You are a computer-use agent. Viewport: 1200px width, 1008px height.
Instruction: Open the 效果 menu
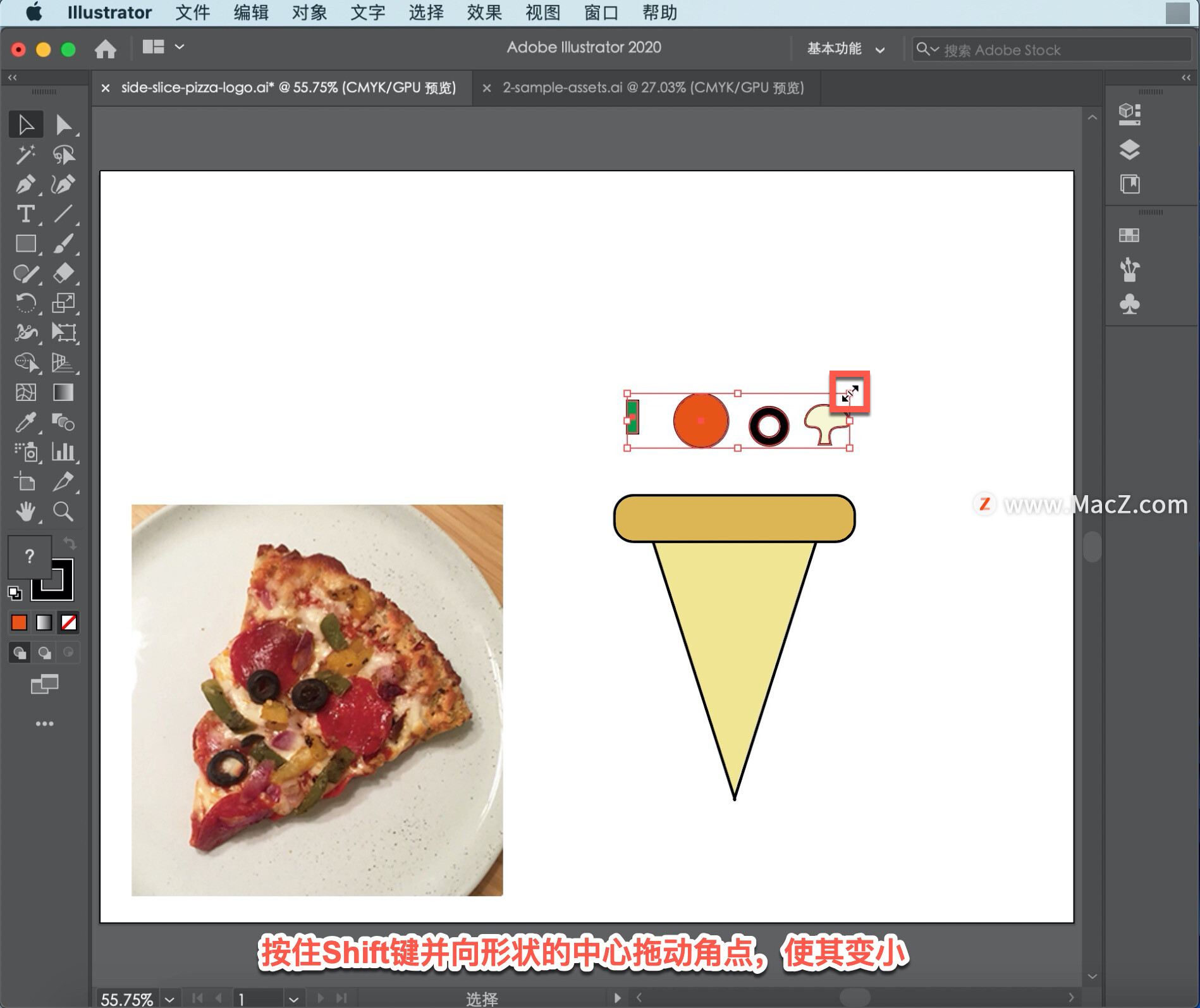(x=484, y=12)
